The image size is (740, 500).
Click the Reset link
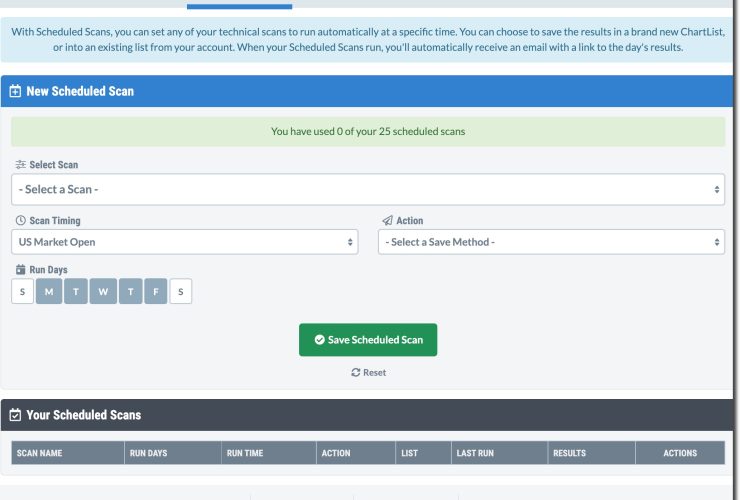[369, 373]
